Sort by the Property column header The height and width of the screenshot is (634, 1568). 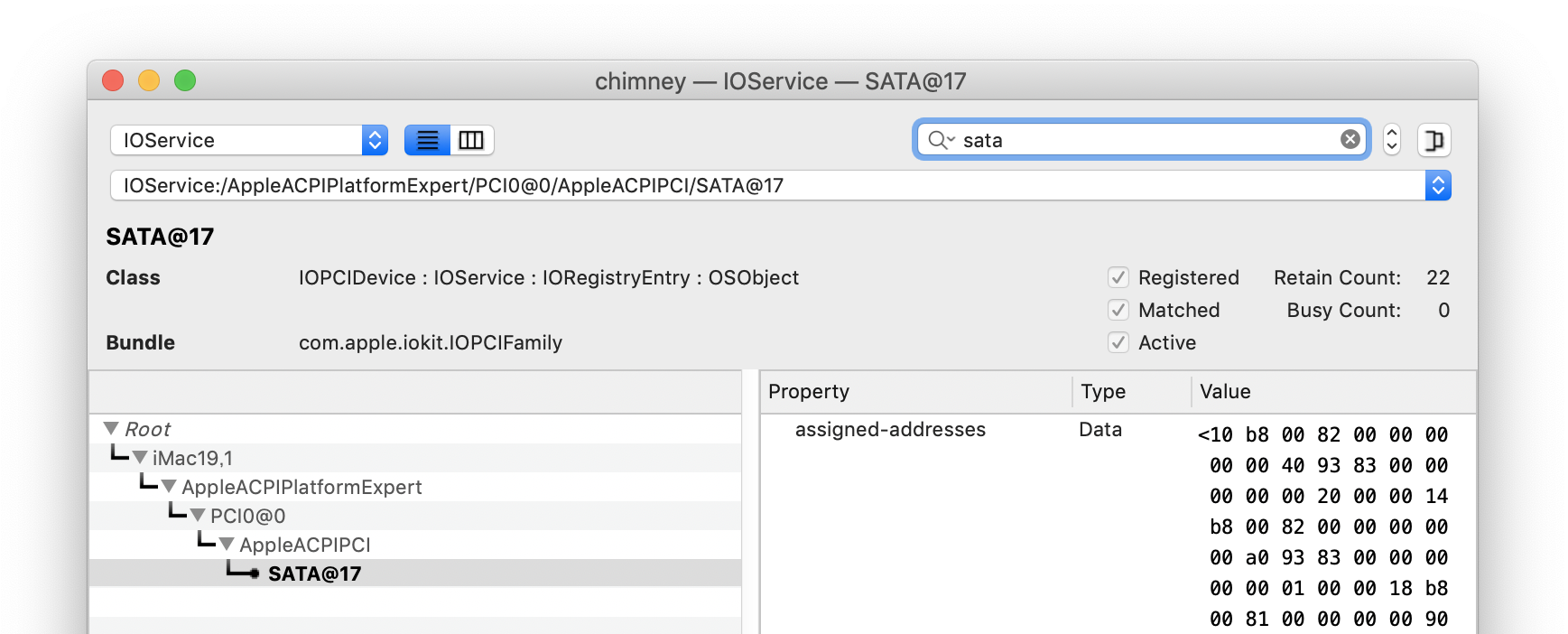click(x=915, y=391)
